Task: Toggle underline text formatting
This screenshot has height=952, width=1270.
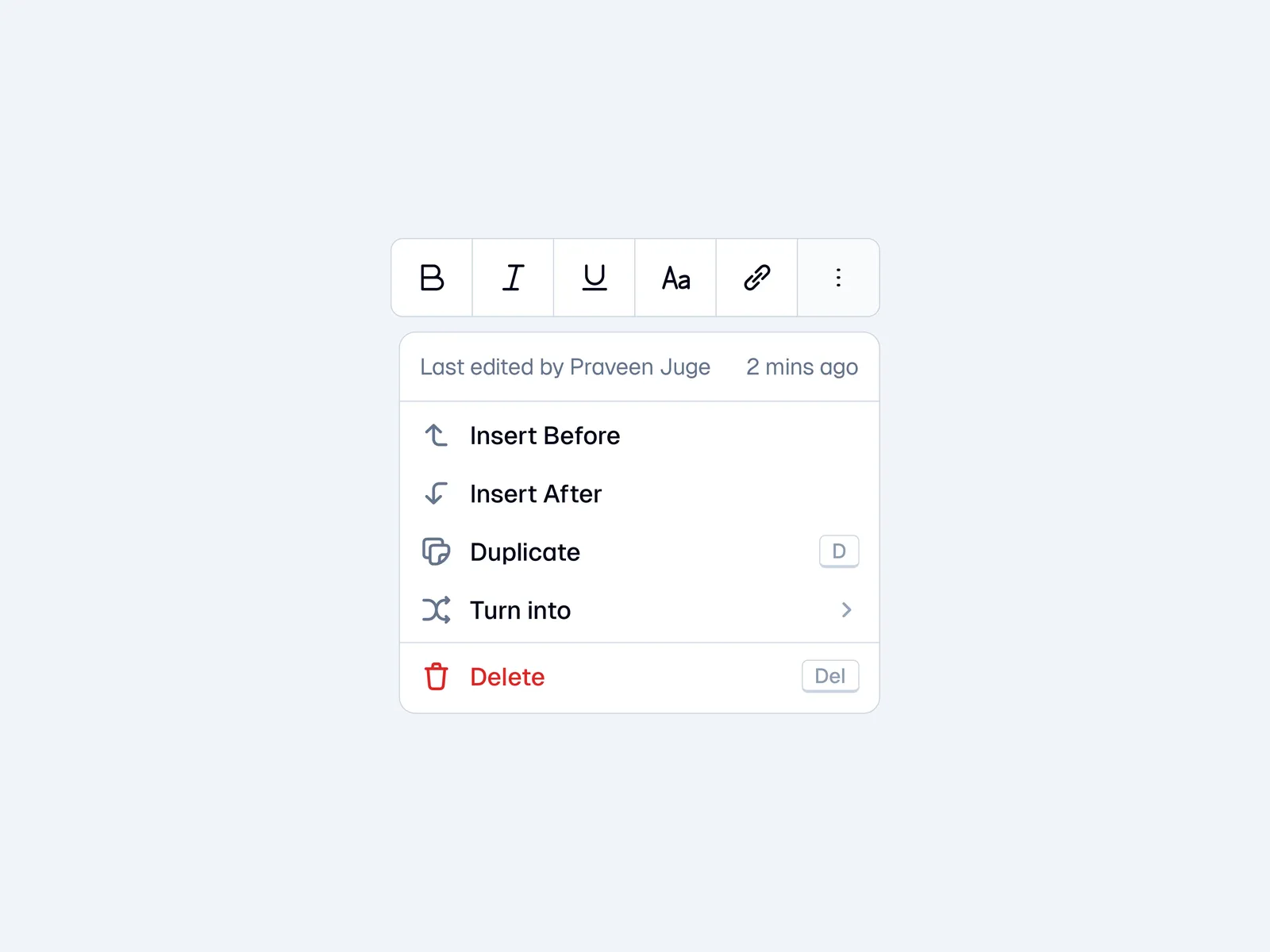Action: click(595, 278)
